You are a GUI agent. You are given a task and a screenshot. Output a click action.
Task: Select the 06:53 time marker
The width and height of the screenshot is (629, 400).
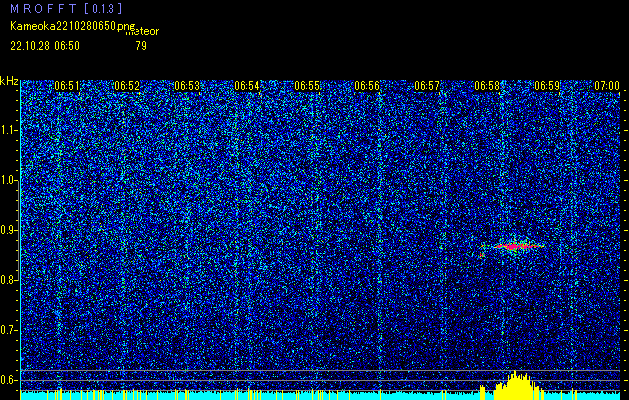[x=187, y=86]
